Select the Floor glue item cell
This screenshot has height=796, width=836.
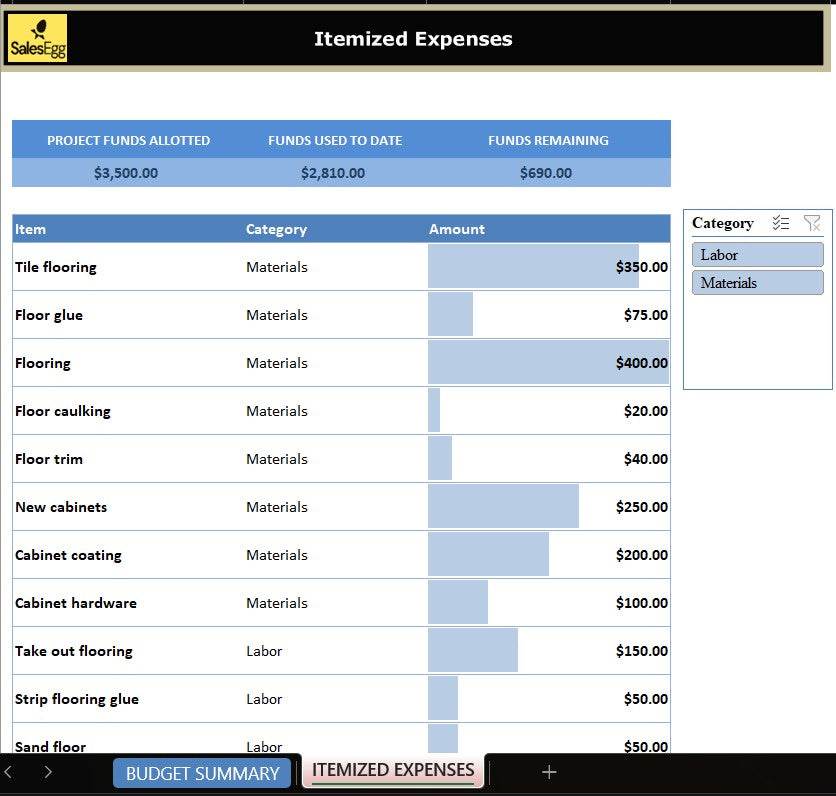128,315
